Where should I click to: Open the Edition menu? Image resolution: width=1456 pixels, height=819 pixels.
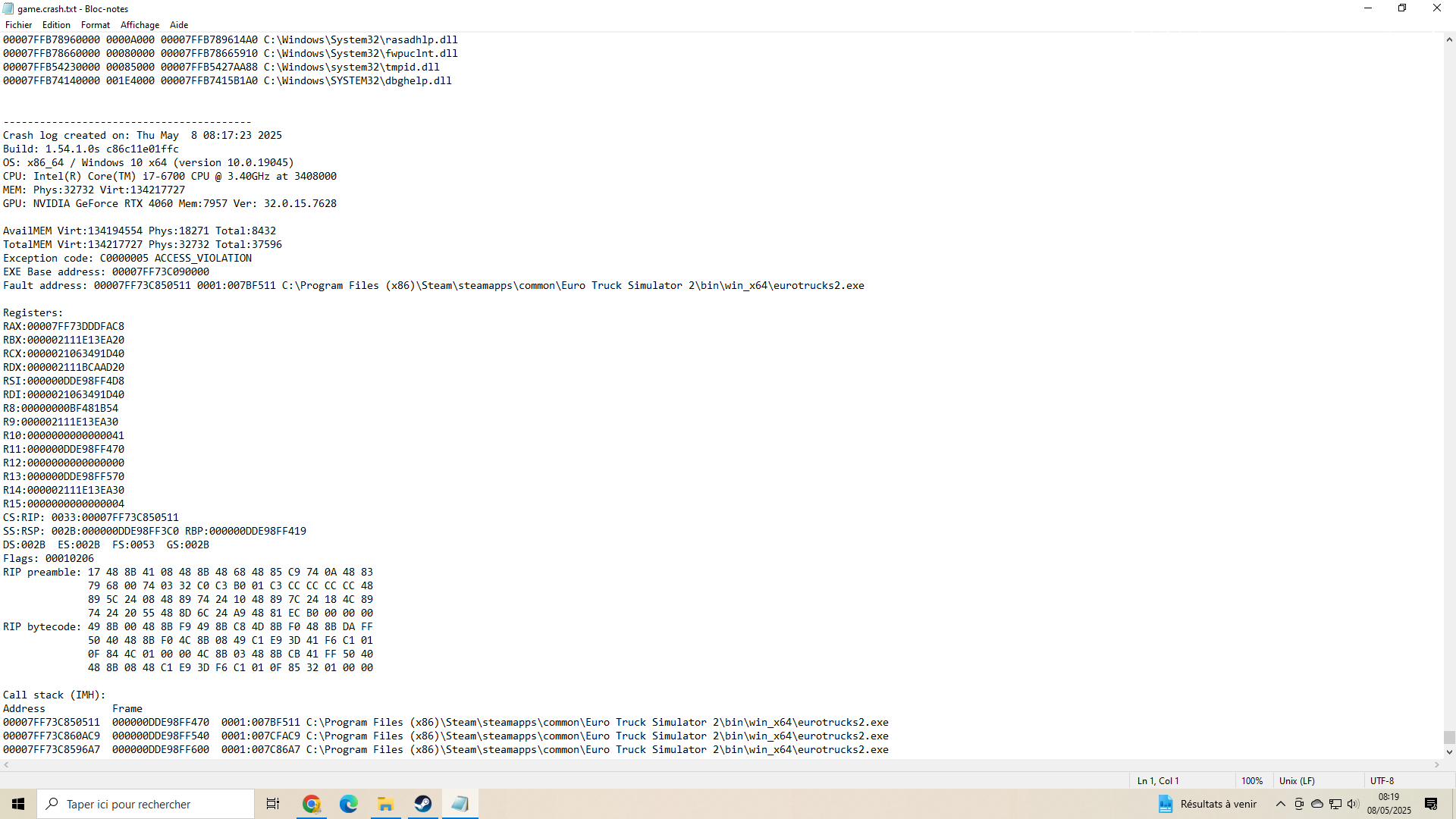click(56, 25)
